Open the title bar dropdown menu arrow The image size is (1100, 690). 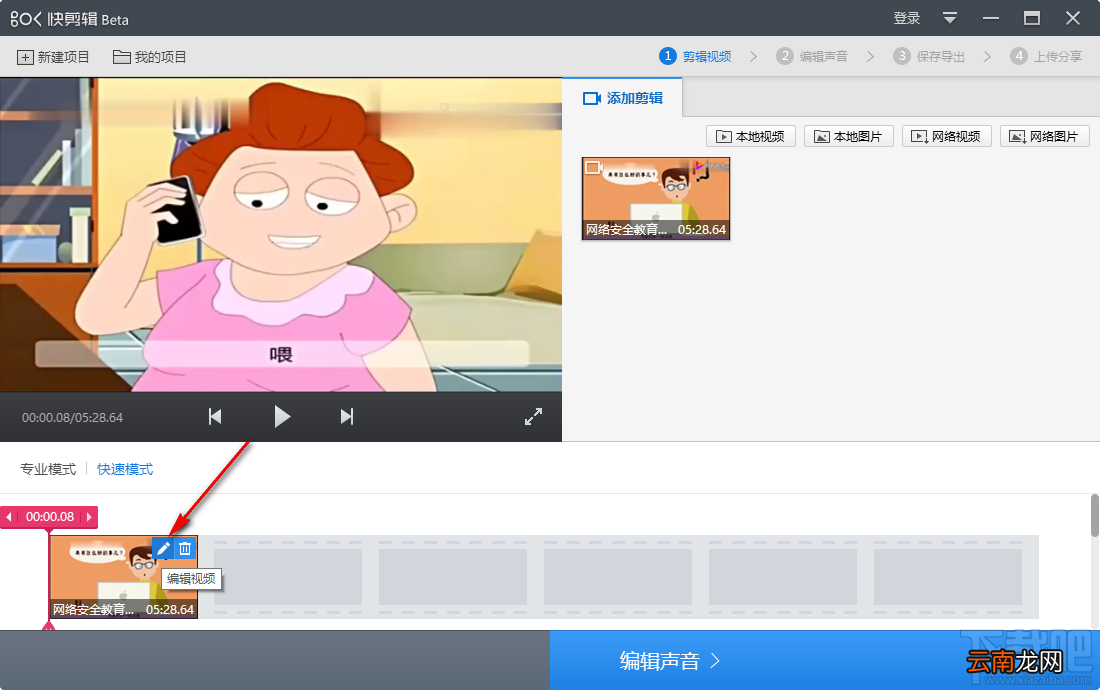point(950,18)
